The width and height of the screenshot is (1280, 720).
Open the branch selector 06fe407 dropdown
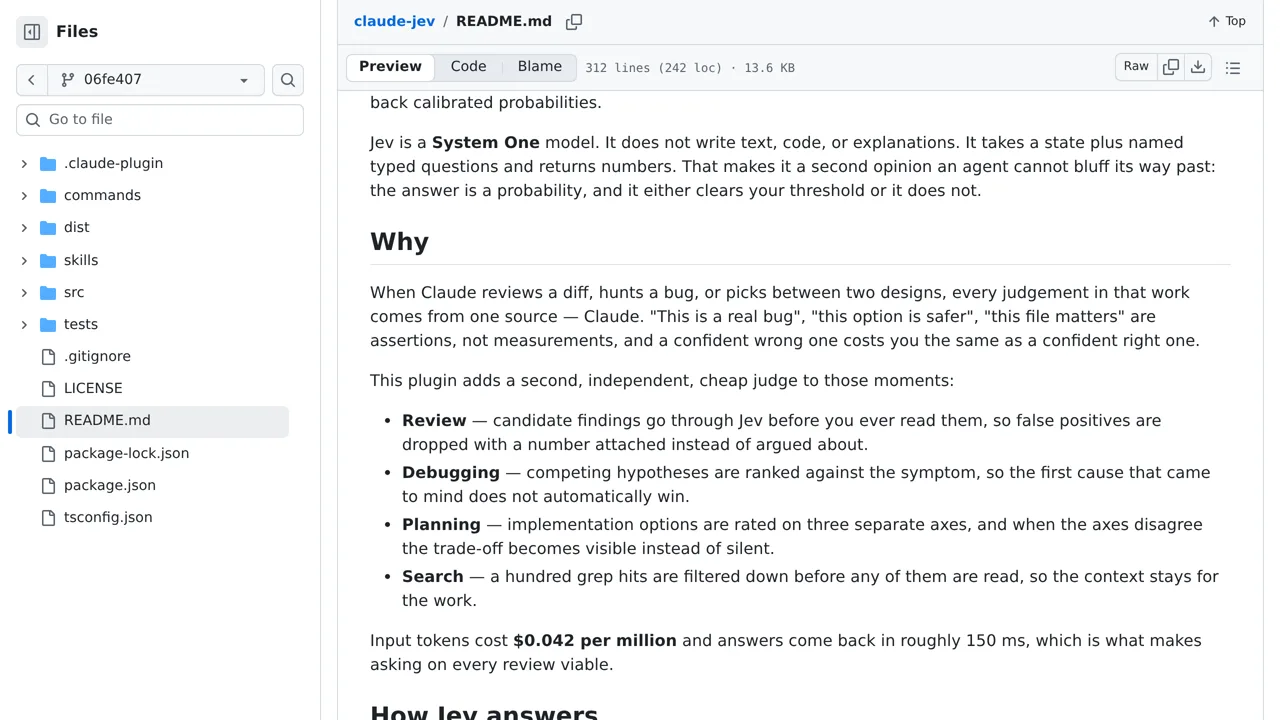click(x=156, y=80)
